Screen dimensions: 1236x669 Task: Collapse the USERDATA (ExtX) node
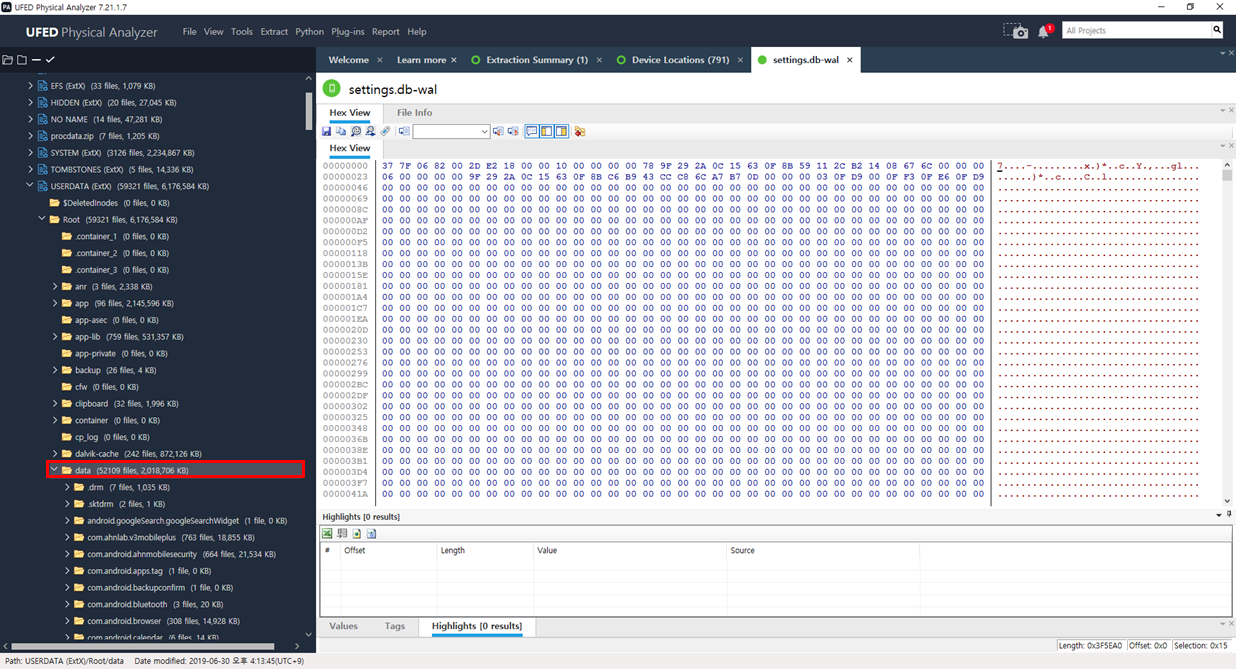[x=30, y=186]
